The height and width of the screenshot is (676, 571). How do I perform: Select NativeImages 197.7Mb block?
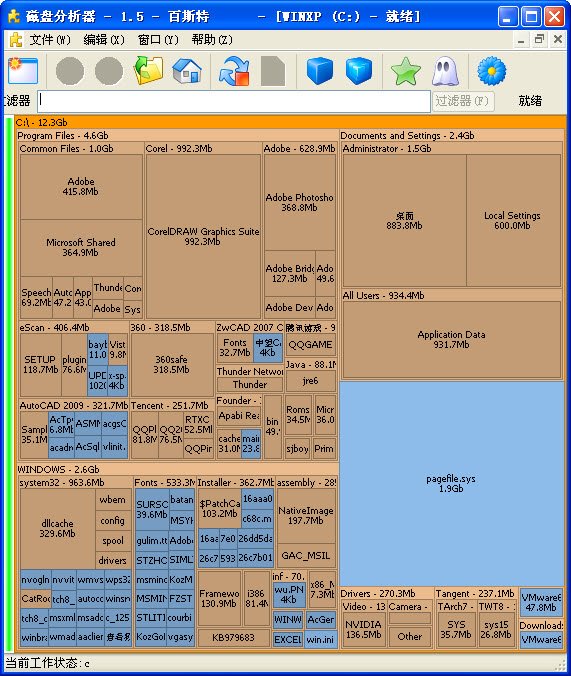(306, 516)
